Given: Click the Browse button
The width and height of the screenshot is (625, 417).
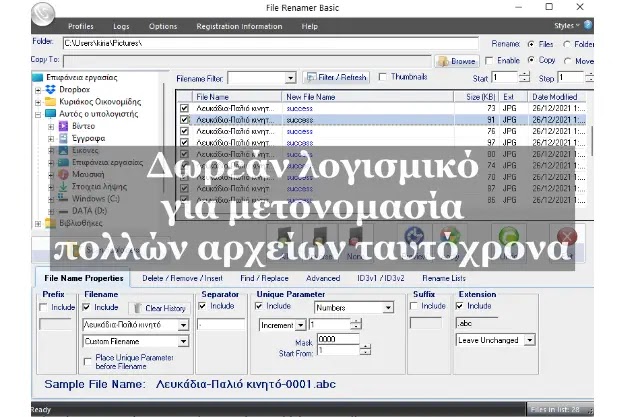Looking at the screenshot, I should click(x=457, y=61).
